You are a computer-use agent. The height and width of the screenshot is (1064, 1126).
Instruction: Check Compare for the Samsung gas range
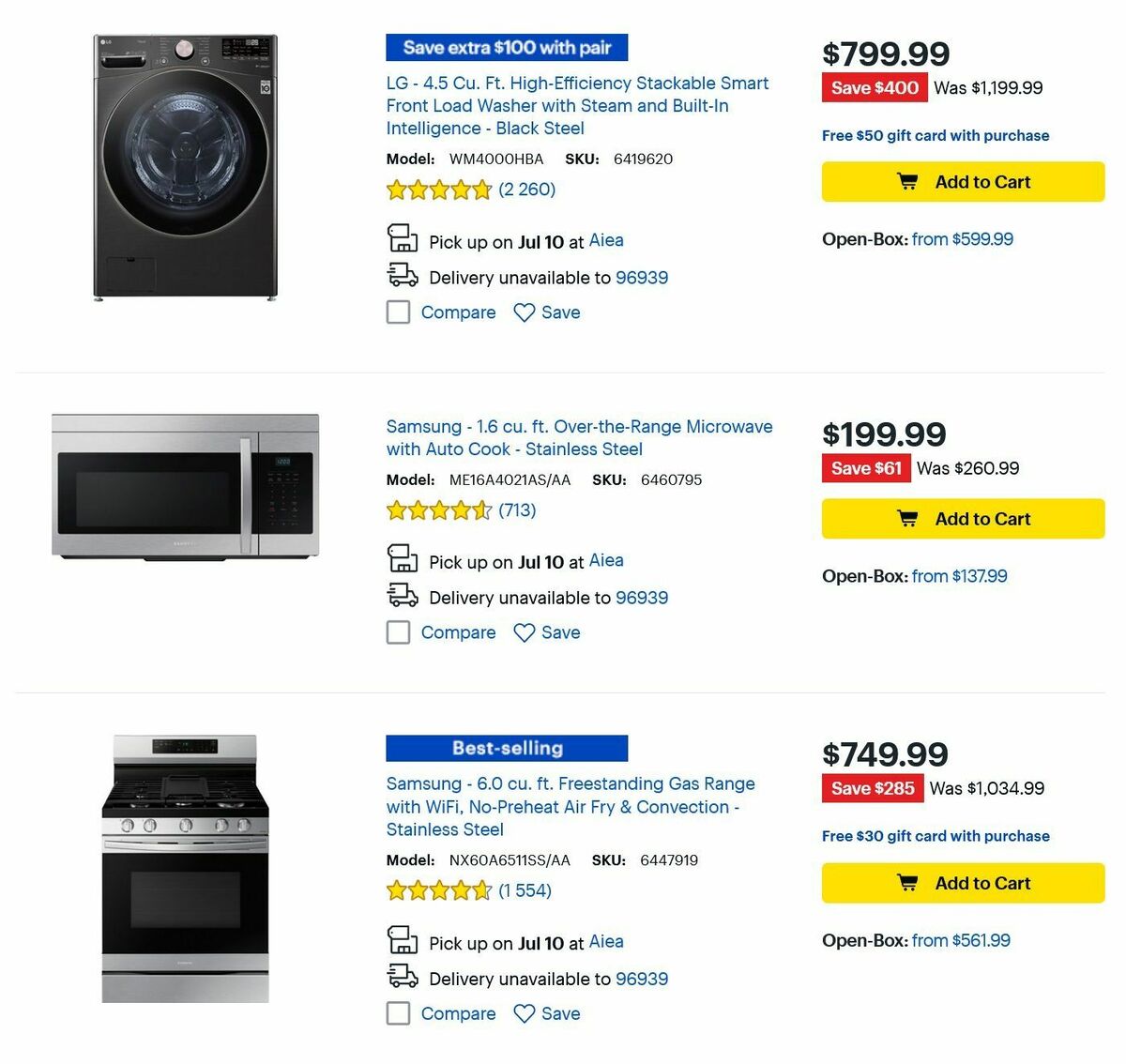coord(398,1013)
